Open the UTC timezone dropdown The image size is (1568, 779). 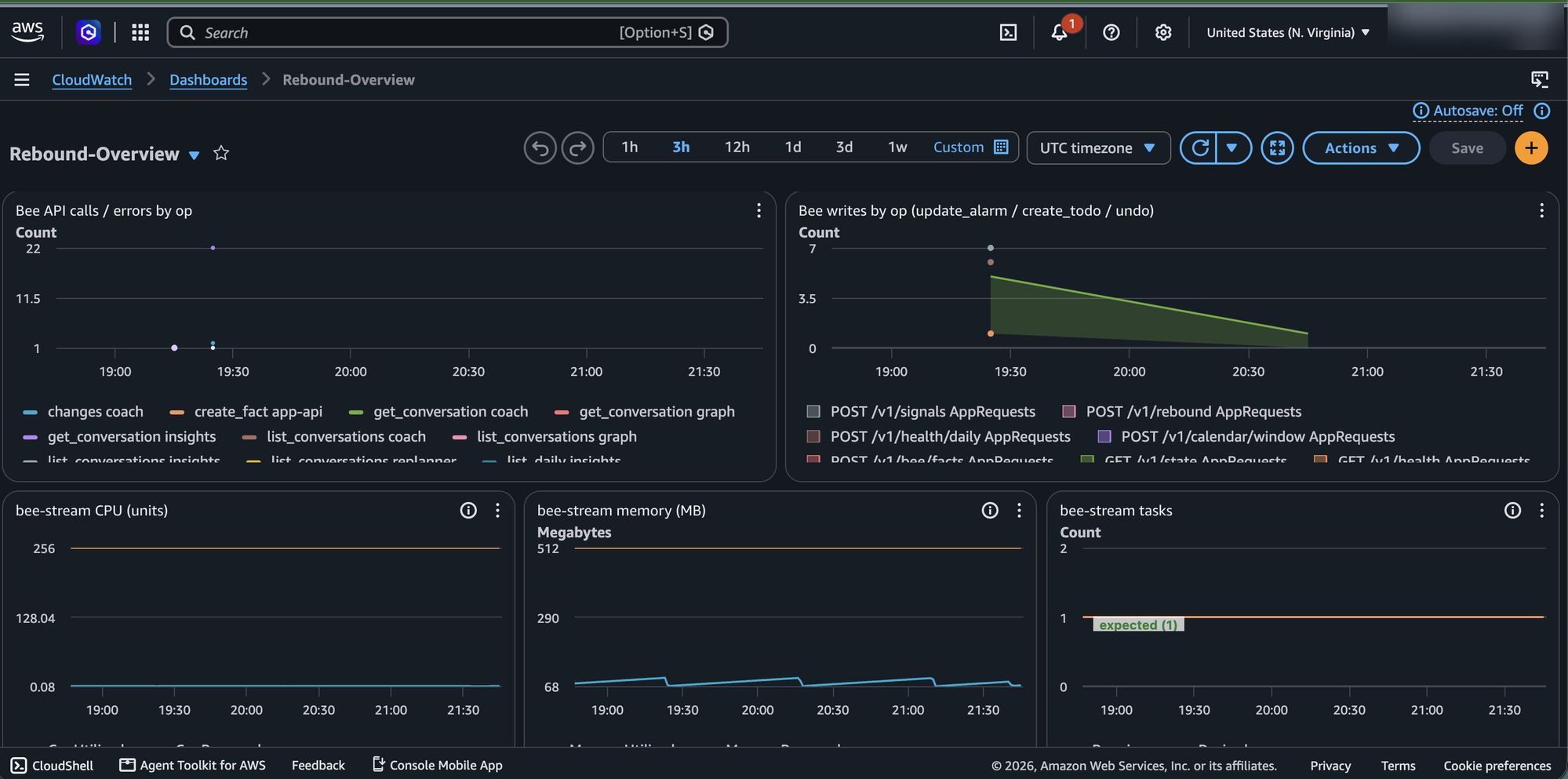(x=1098, y=147)
